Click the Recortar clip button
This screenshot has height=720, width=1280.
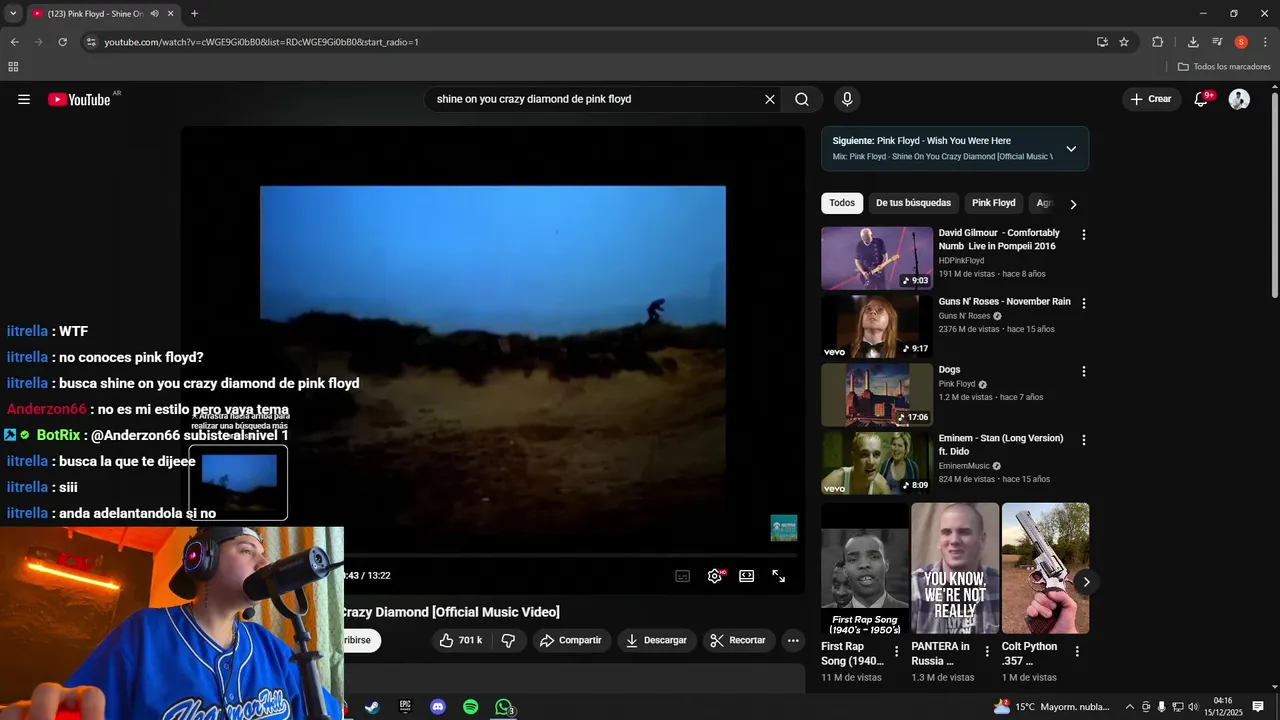tap(738, 640)
